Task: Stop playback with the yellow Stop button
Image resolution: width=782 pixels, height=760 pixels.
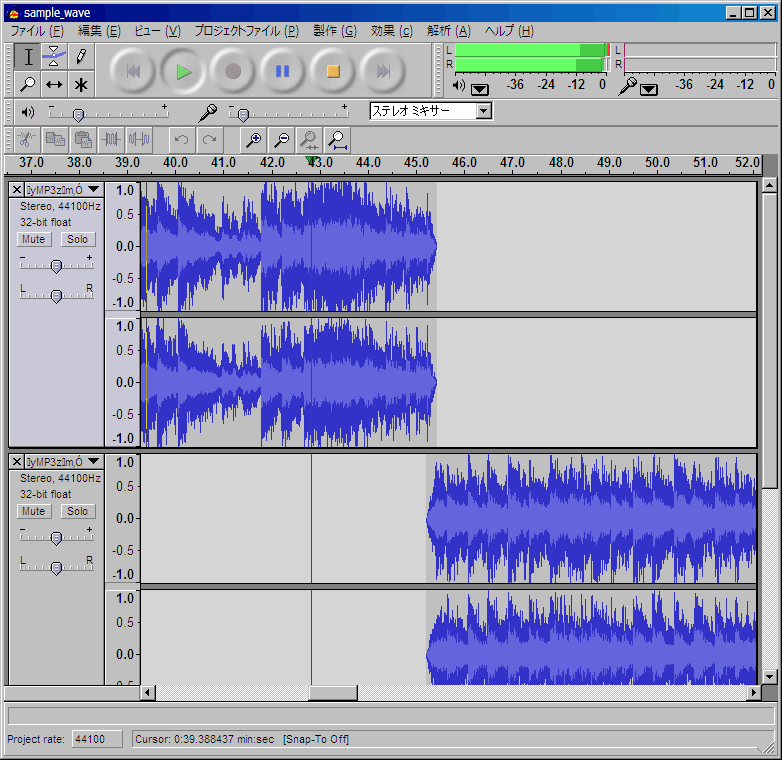Action: point(333,71)
